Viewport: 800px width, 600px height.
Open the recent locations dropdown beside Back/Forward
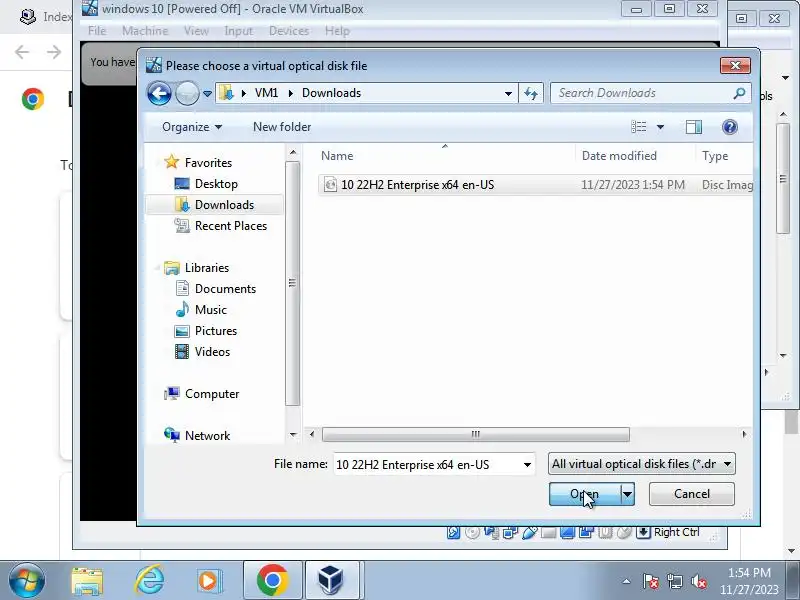click(x=207, y=93)
